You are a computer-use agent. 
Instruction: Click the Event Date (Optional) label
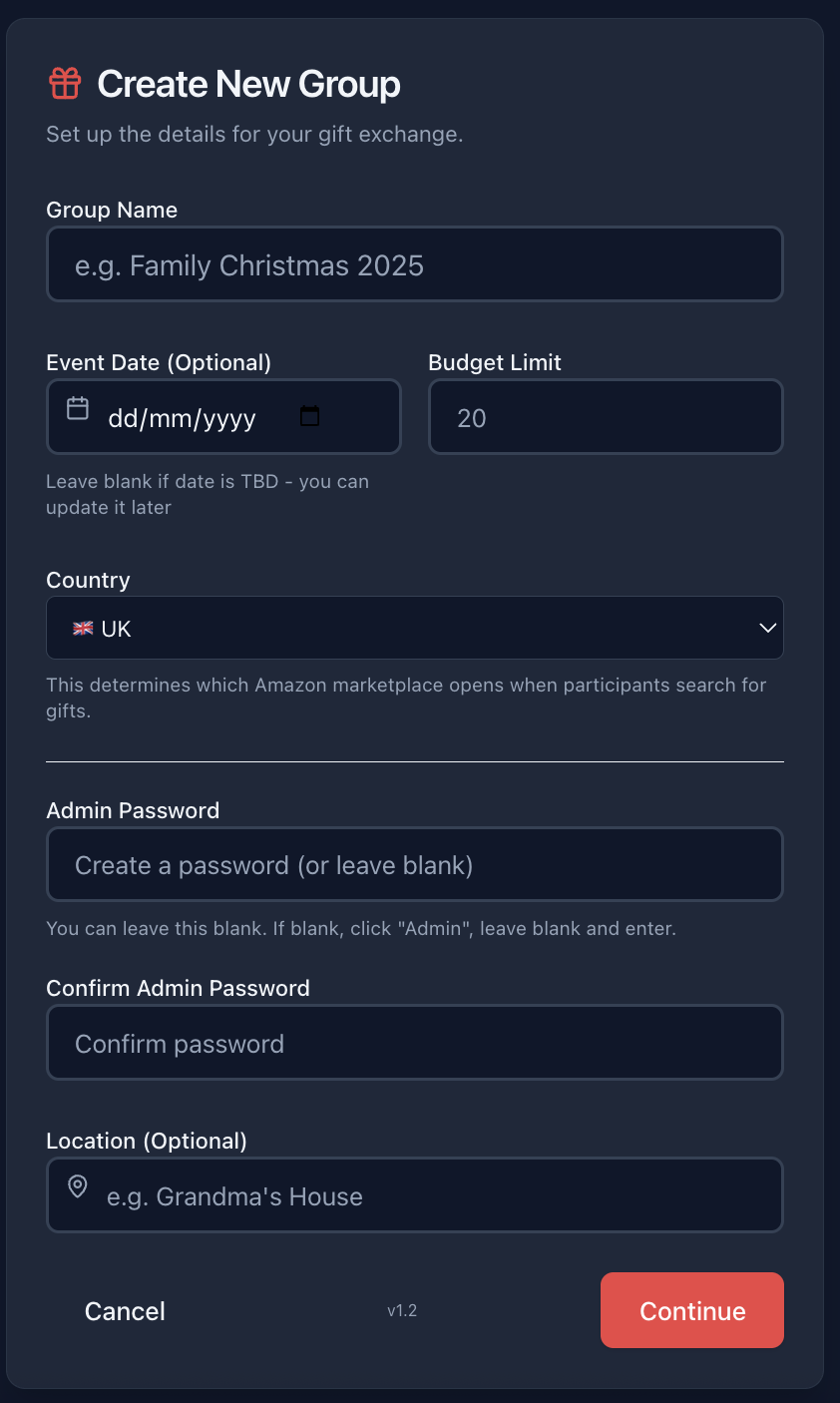(159, 362)
